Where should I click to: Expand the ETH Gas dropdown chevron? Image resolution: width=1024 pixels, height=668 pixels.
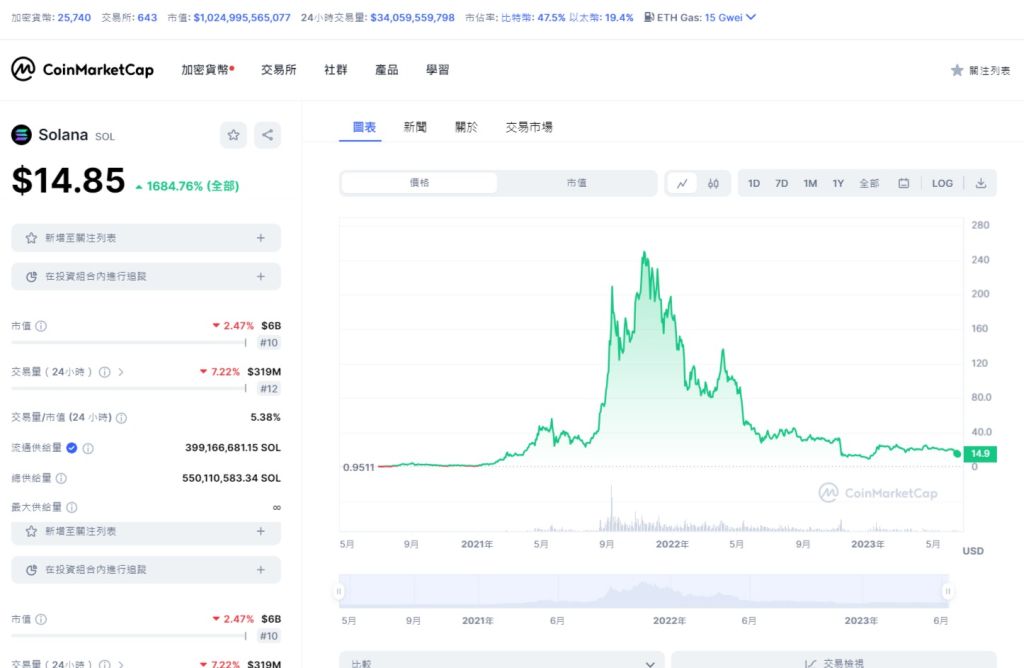pos(751,17)
